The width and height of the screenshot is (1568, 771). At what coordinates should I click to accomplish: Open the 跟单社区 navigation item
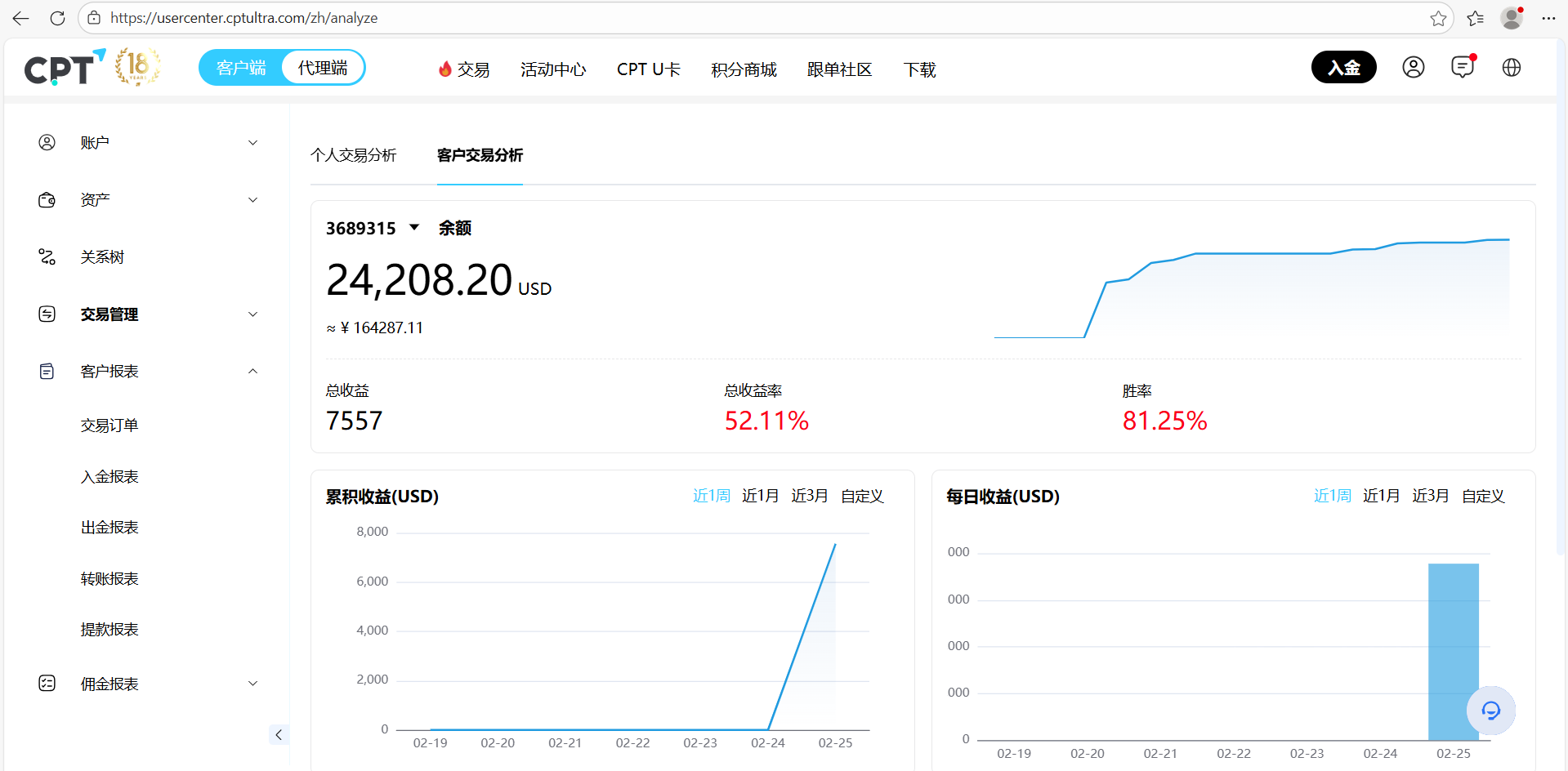click(x=839, y=69)
